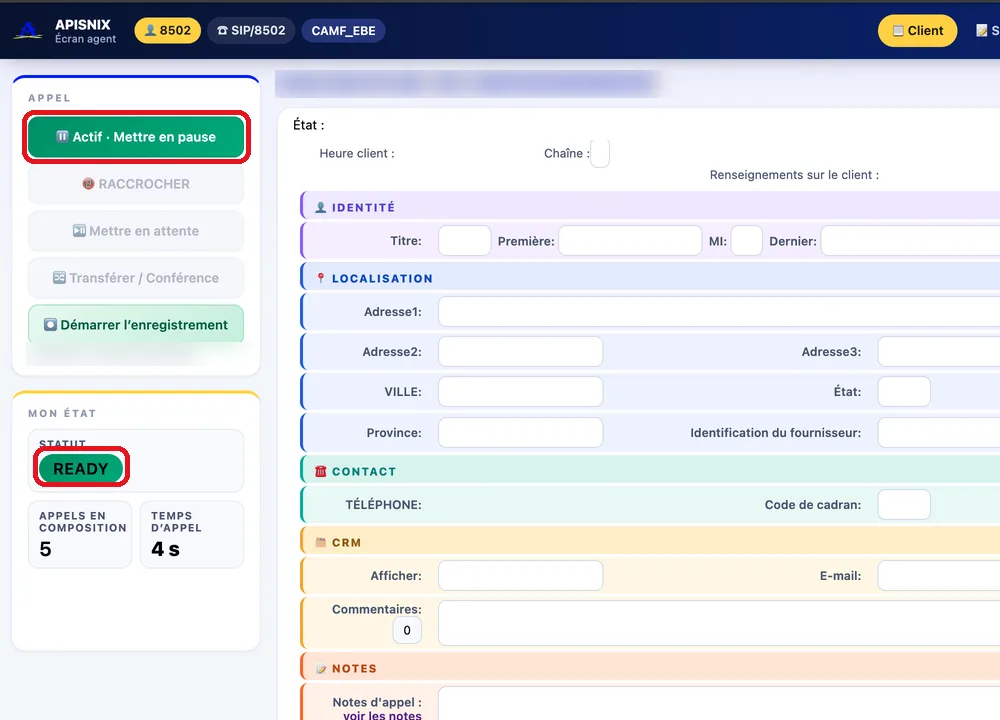Click the SIP/8502 phone badge
This screenshot has height=720, width=1000.
251,31
